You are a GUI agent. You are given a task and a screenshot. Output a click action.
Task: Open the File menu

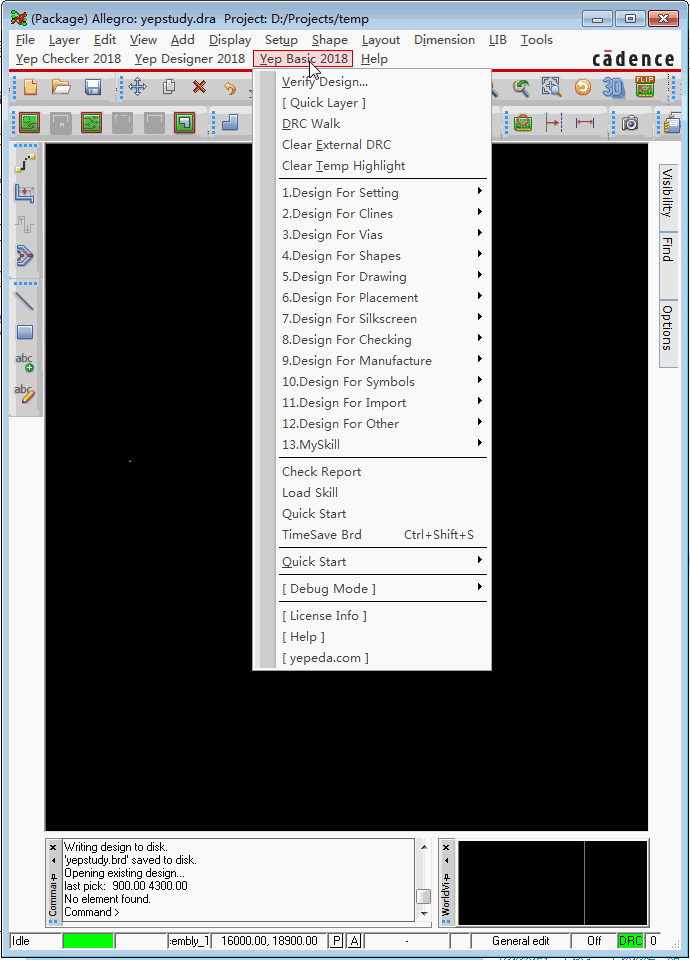25,40
